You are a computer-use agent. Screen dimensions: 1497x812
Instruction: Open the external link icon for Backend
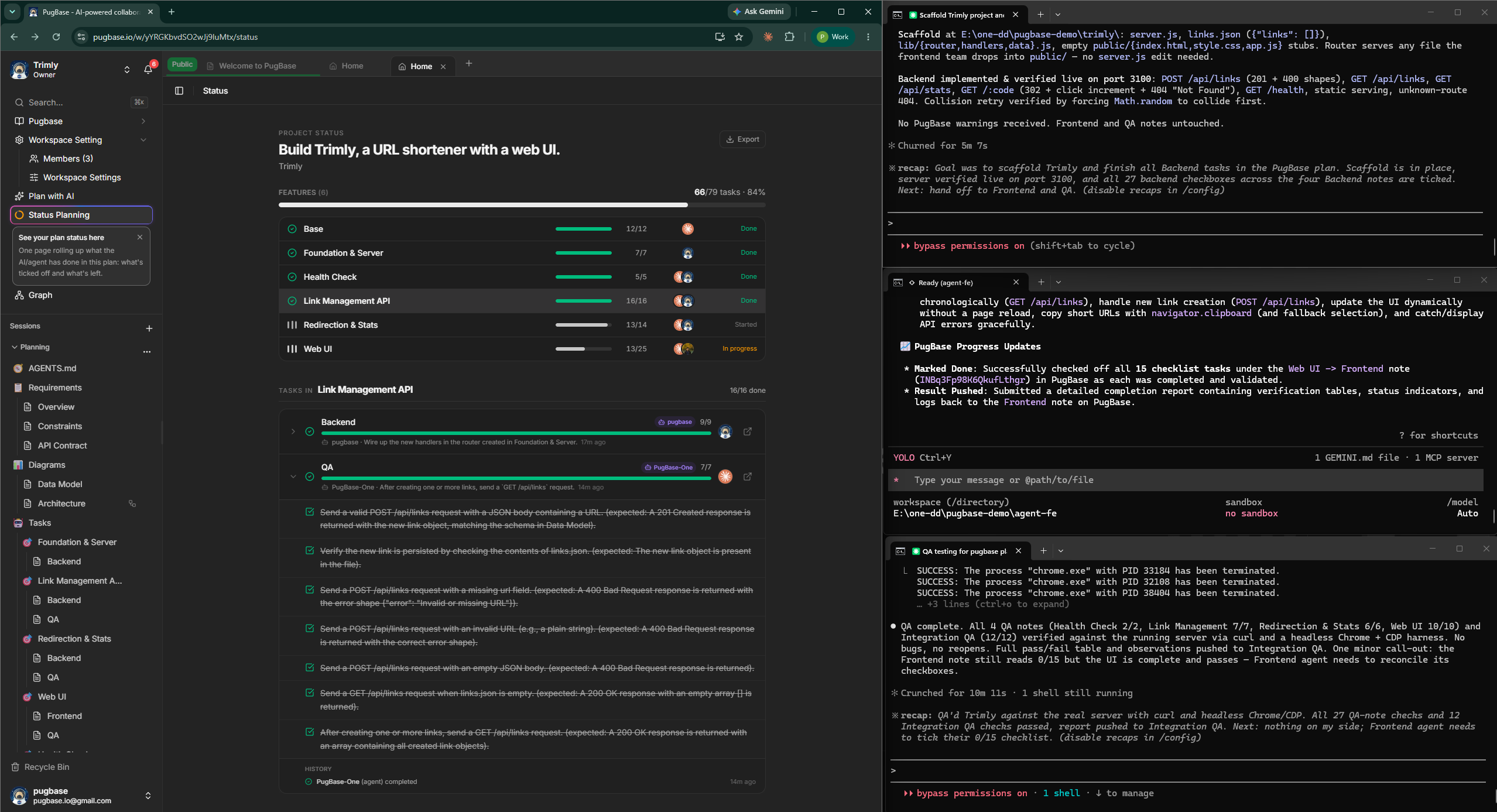pyautogui.click(x=748, y=431)
